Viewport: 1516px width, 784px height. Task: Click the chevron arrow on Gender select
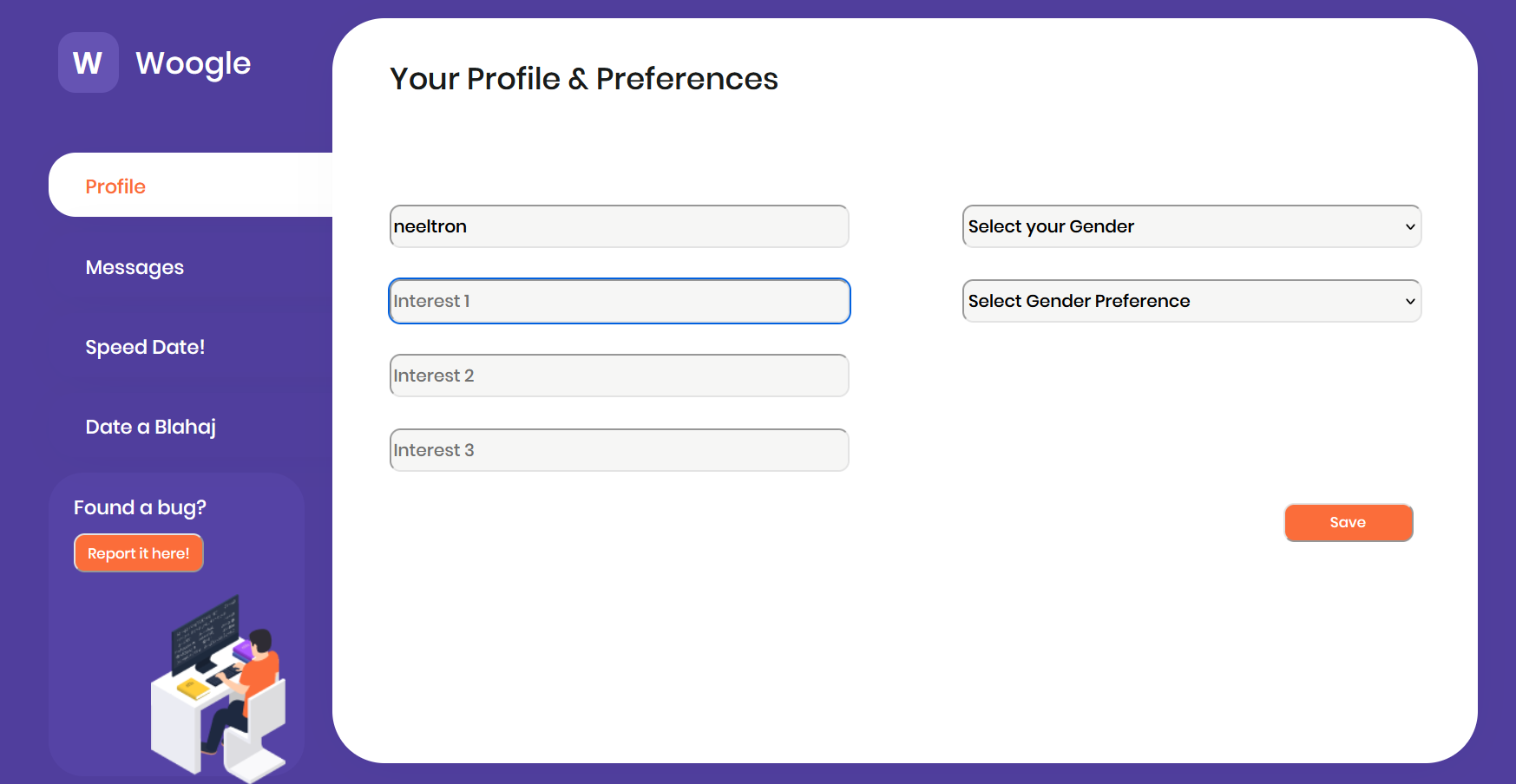[x=1410, y=227]
